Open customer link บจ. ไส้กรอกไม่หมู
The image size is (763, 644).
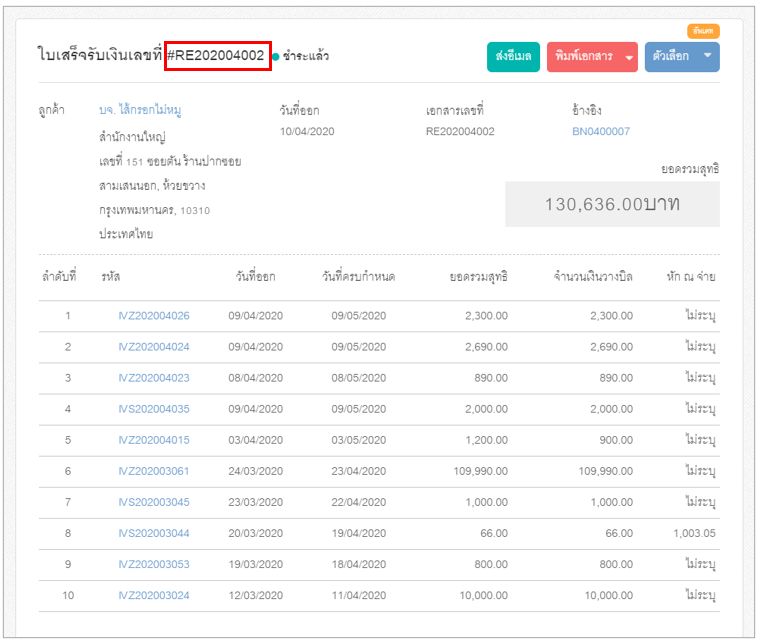pyautogui.click(x=140, y=110)
